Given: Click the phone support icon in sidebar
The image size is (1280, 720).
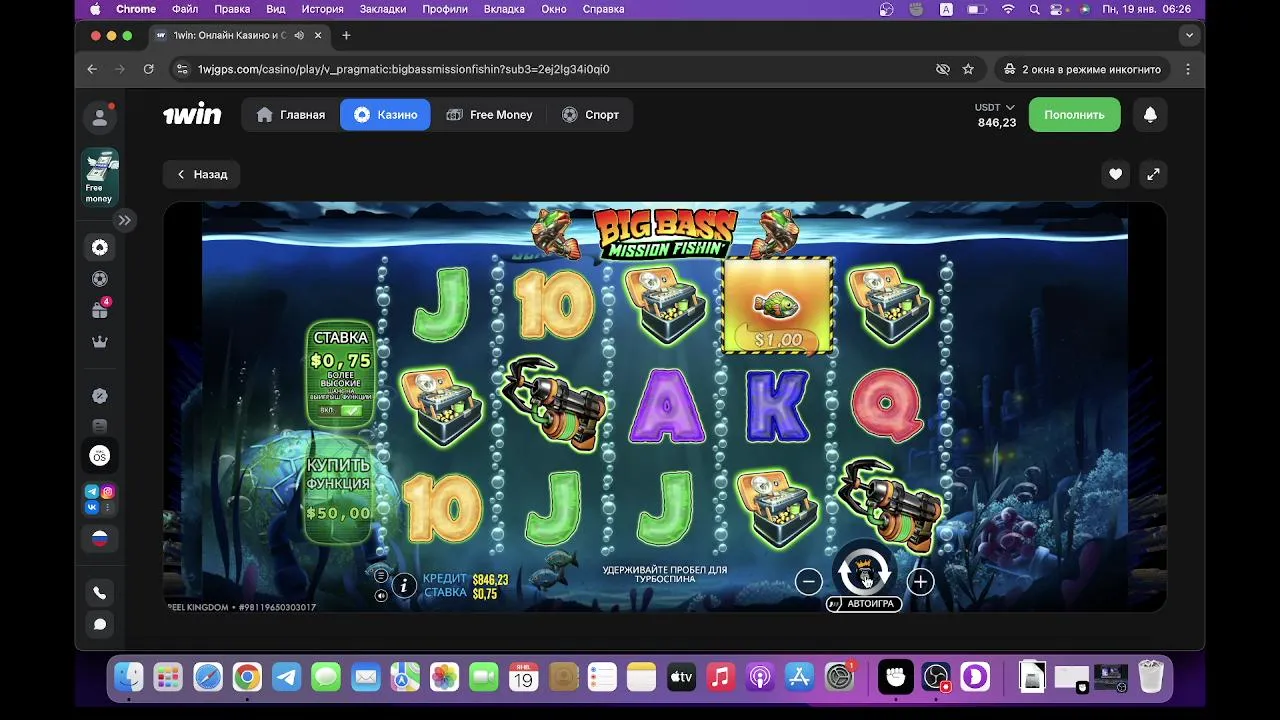Looking at the screenshot, I should (x=100, y=593).
